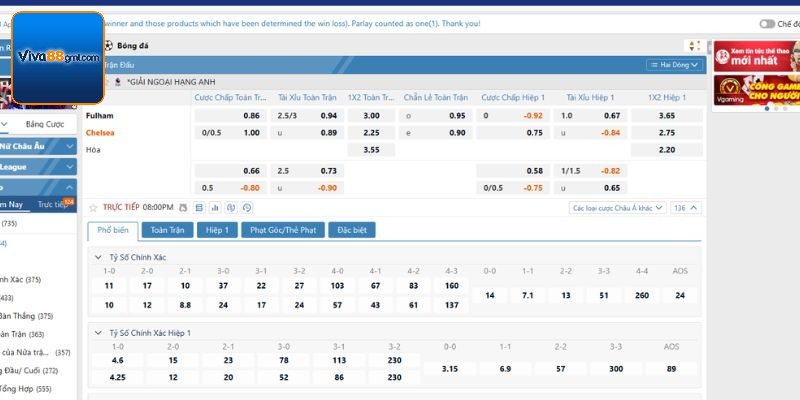This screenshot has height=400, width=800.
Task: Open the scoreboard table icon in match toolbar
Action: 199,207
